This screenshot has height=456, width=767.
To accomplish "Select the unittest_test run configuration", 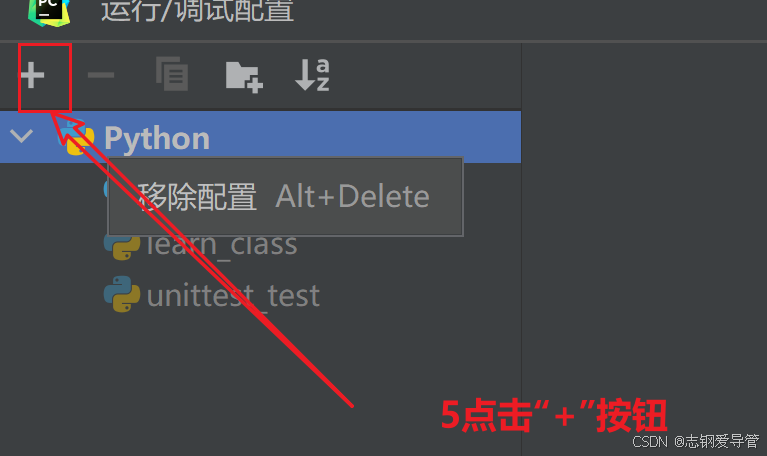I will pyautogui.click(x=212, y=295).
